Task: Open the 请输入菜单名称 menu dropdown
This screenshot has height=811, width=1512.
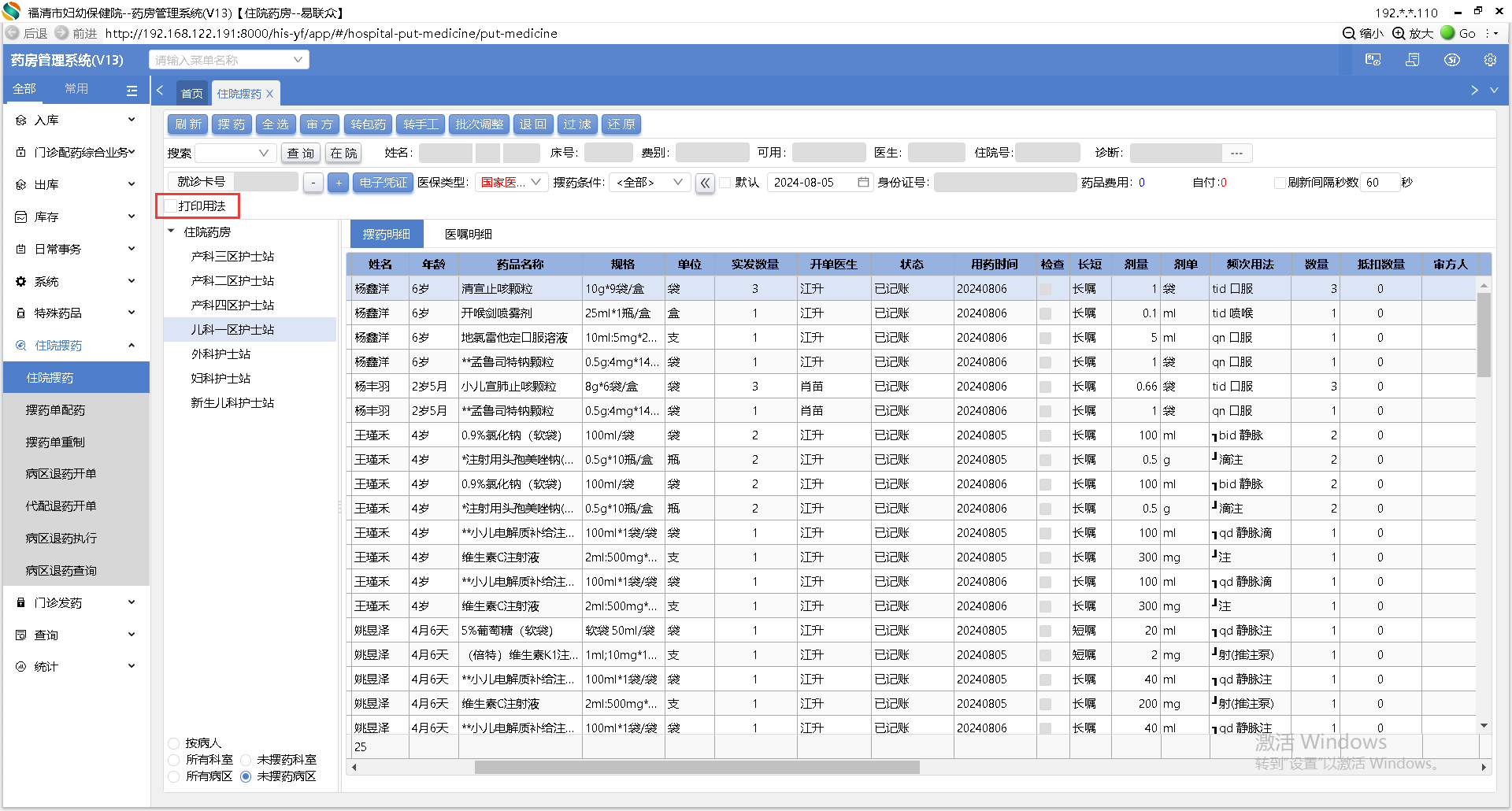Action: [228, 60]
